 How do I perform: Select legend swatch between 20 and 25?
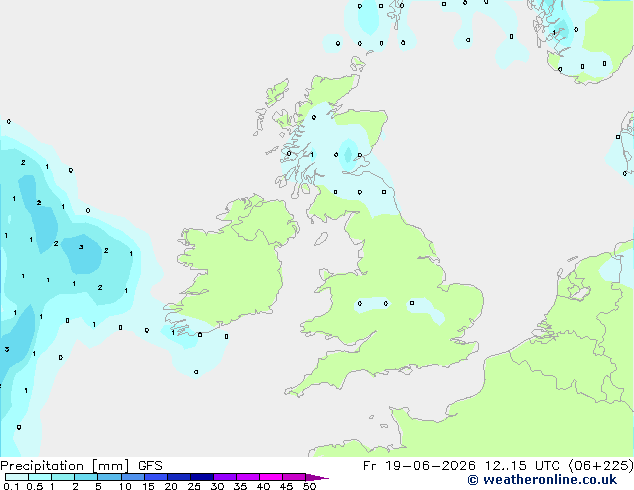point(178,477)
